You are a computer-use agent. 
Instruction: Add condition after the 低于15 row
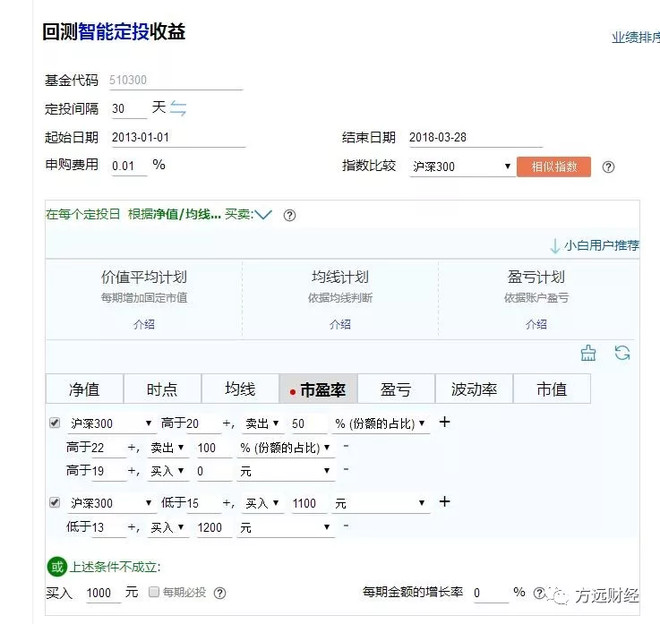(x=444, y=501)
